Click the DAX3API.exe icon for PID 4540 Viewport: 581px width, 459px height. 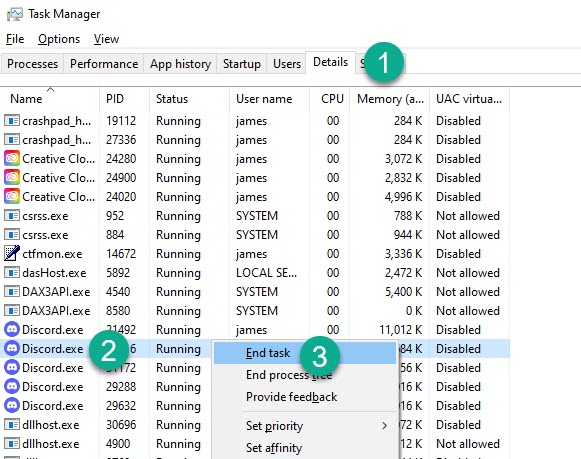(x=12, y=292)
